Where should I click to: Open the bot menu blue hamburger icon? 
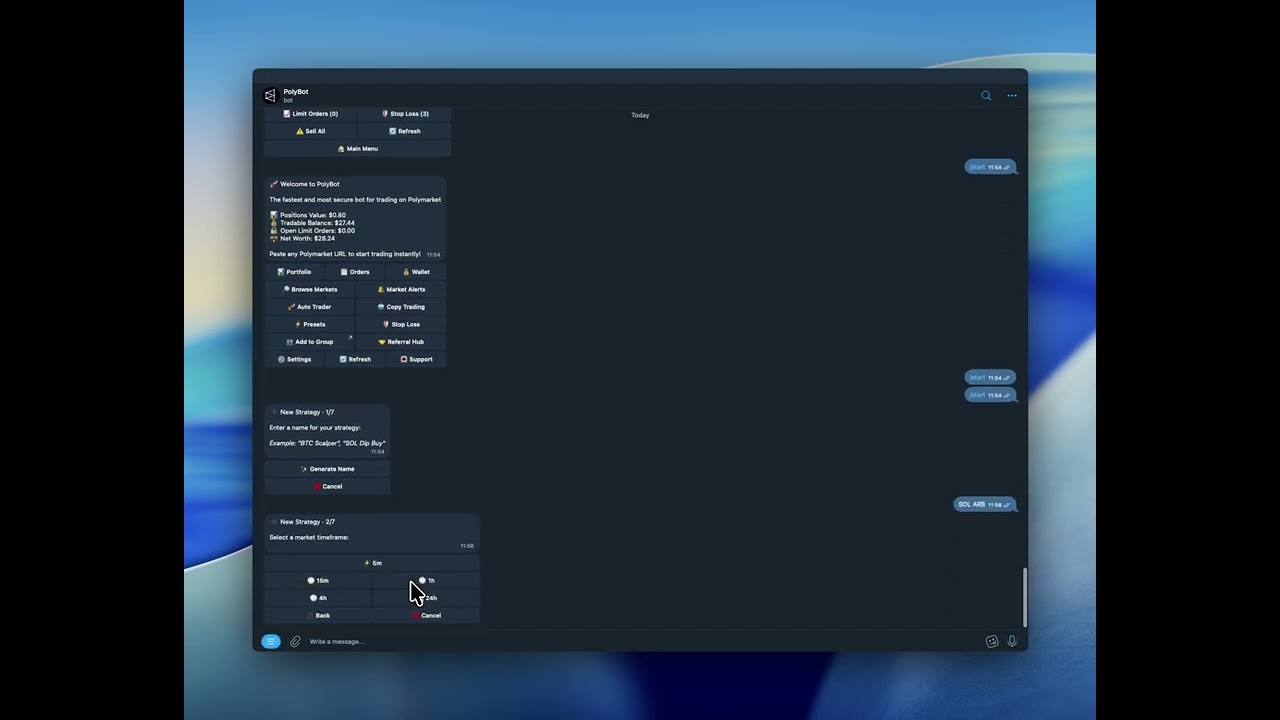271,641
